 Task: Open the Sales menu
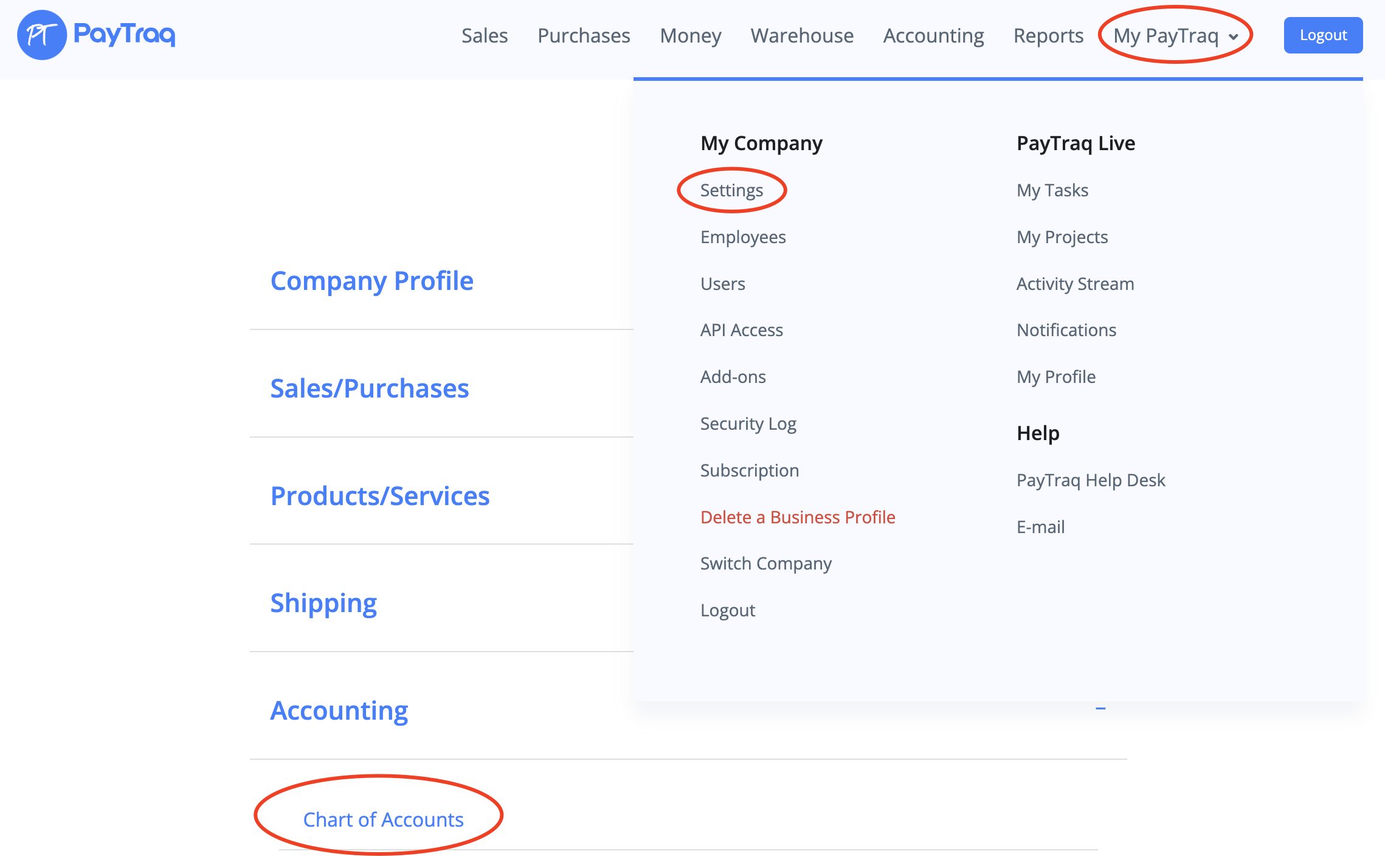click(x=484, y=35)
